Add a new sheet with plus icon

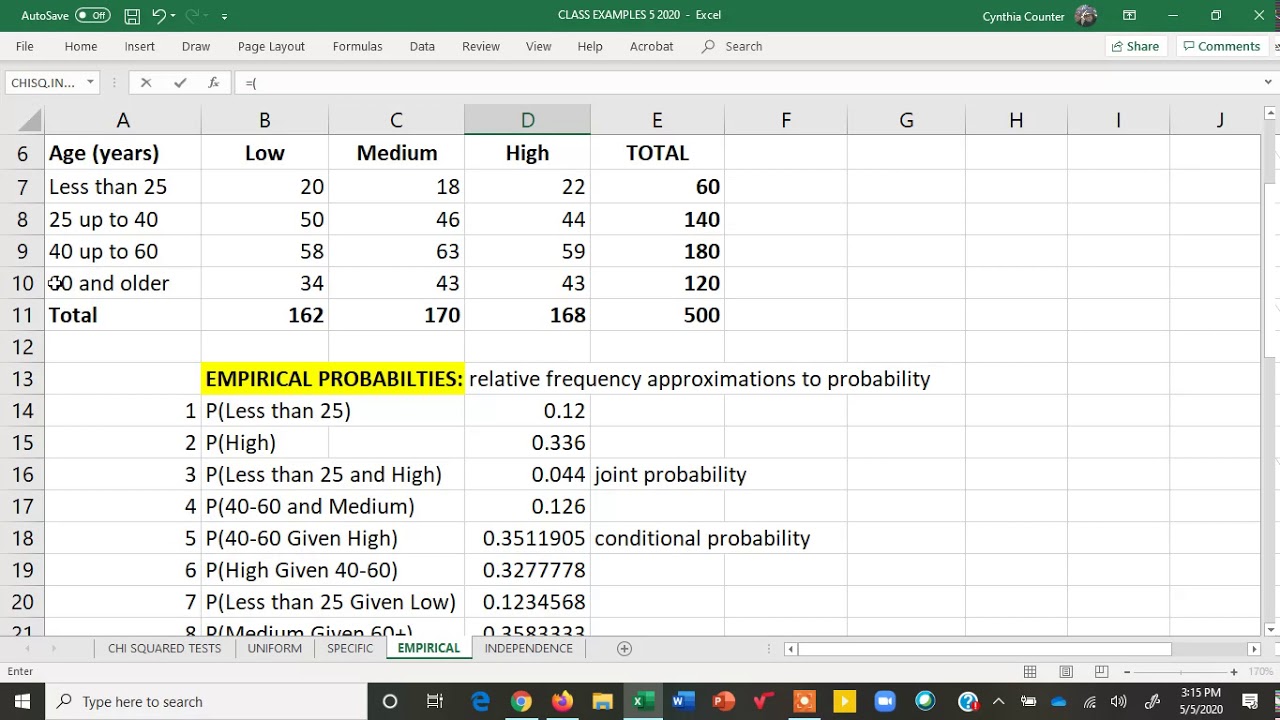point(624,648)
